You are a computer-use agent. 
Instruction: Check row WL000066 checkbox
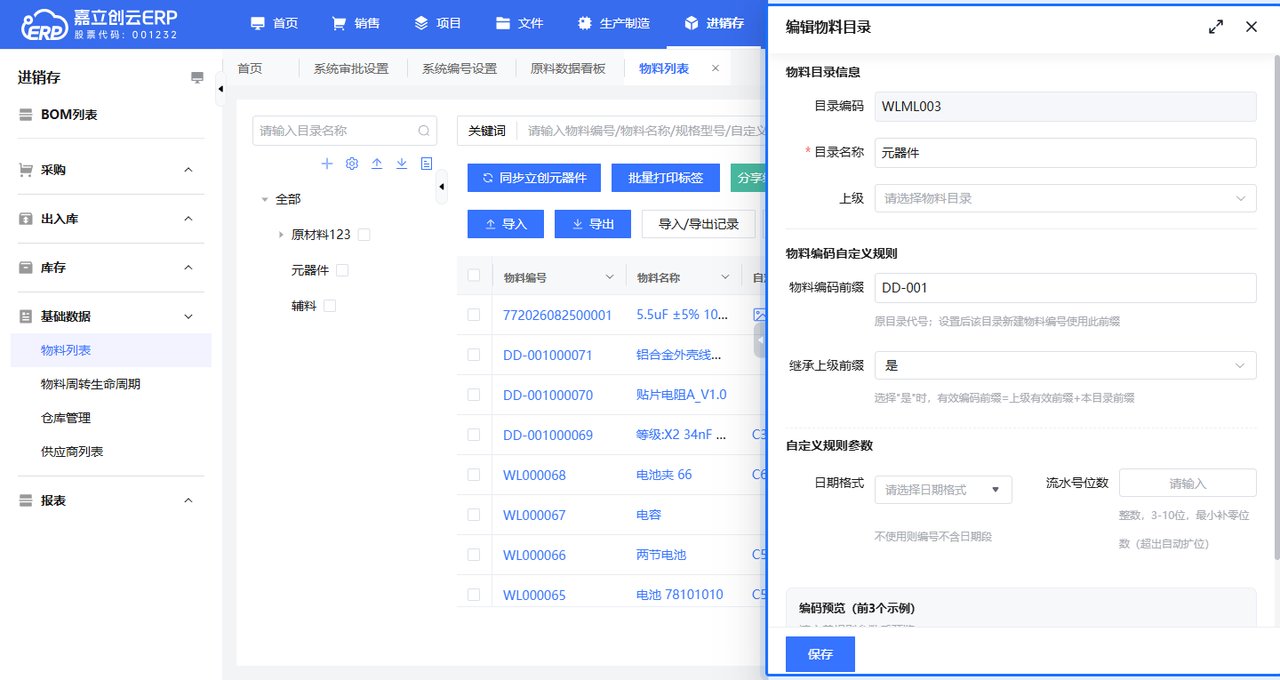pyautogui.click(x=474, y=554)
